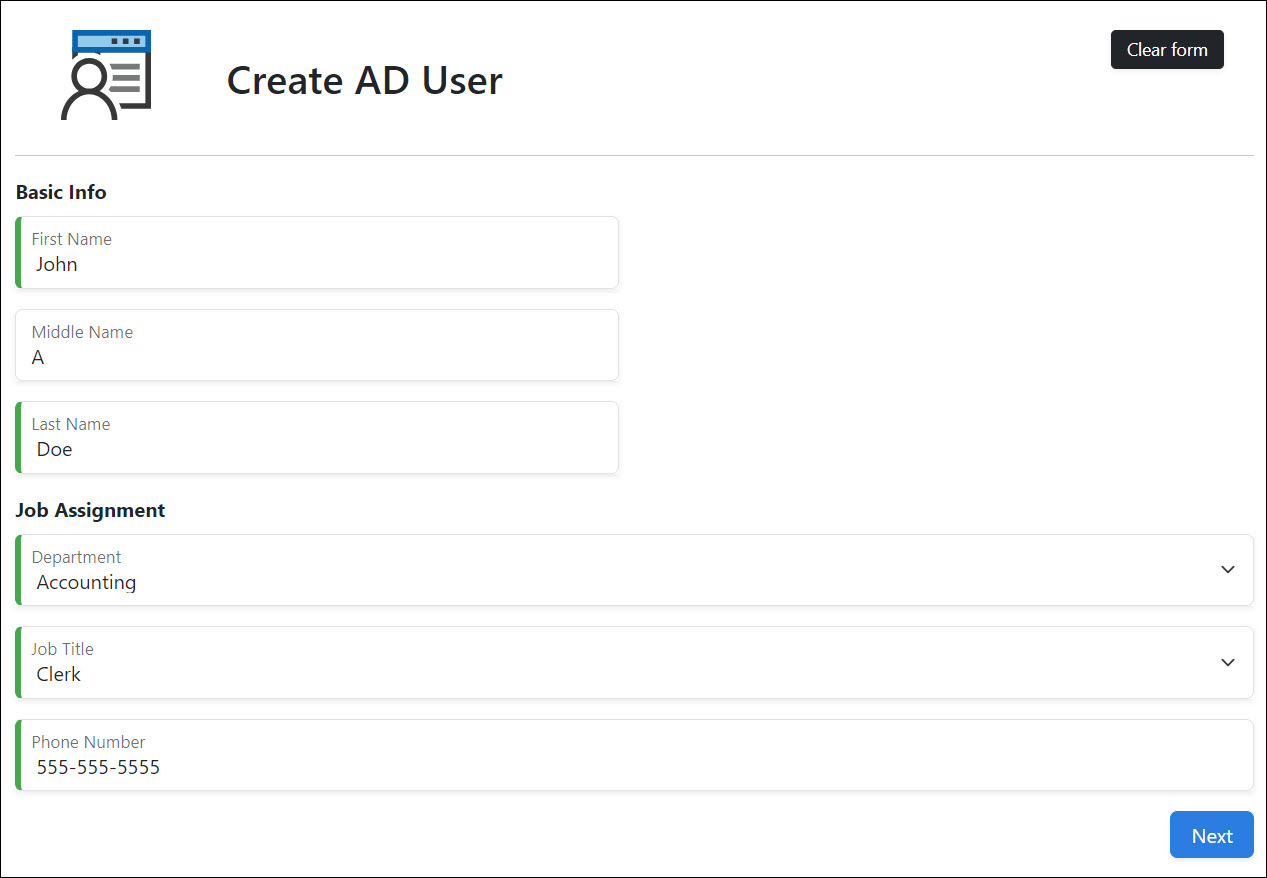
Task: Click the Department floating label text
Action: click(76, 557)
